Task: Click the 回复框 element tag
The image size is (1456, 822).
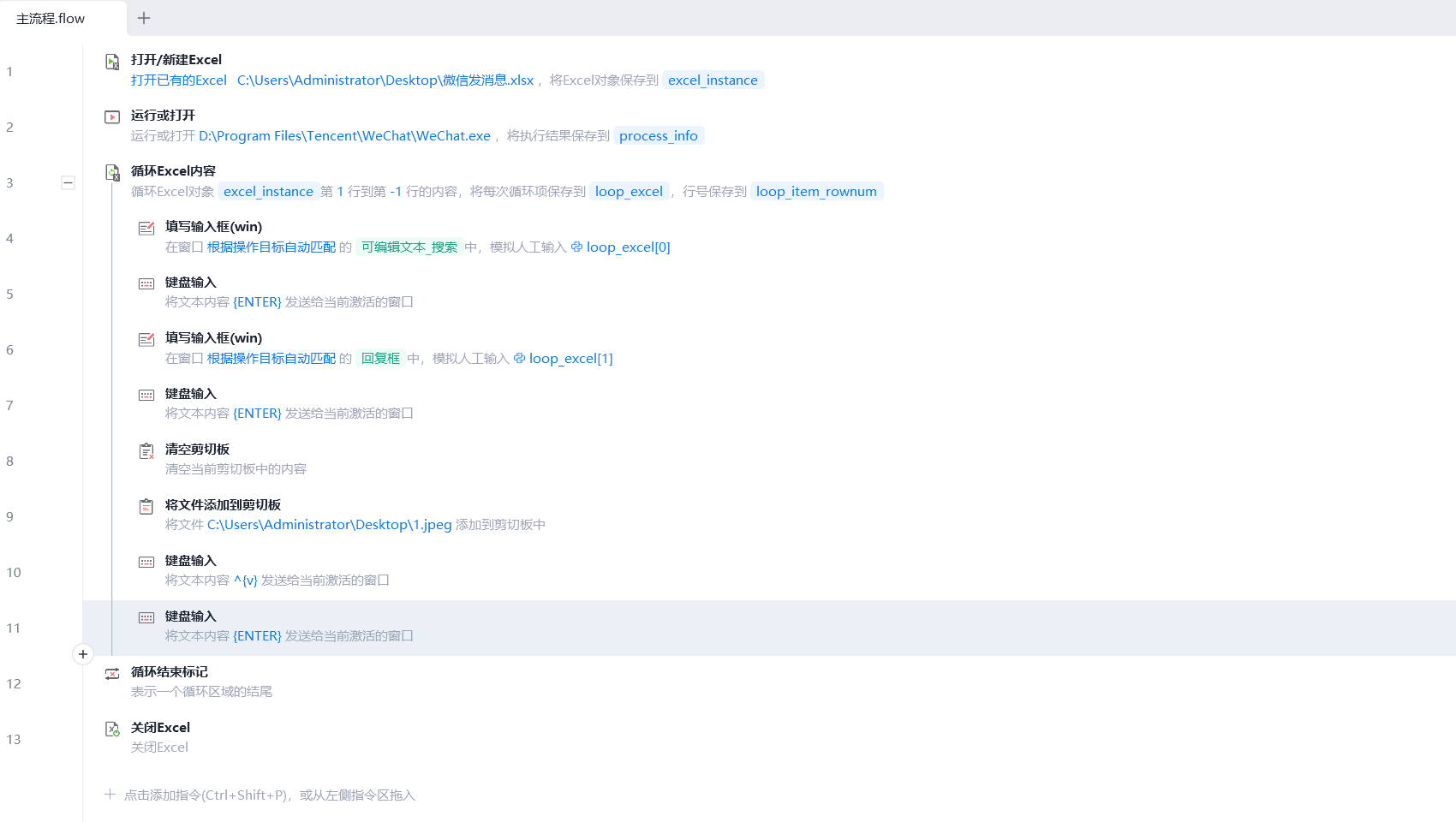Action: coord(380,359)
